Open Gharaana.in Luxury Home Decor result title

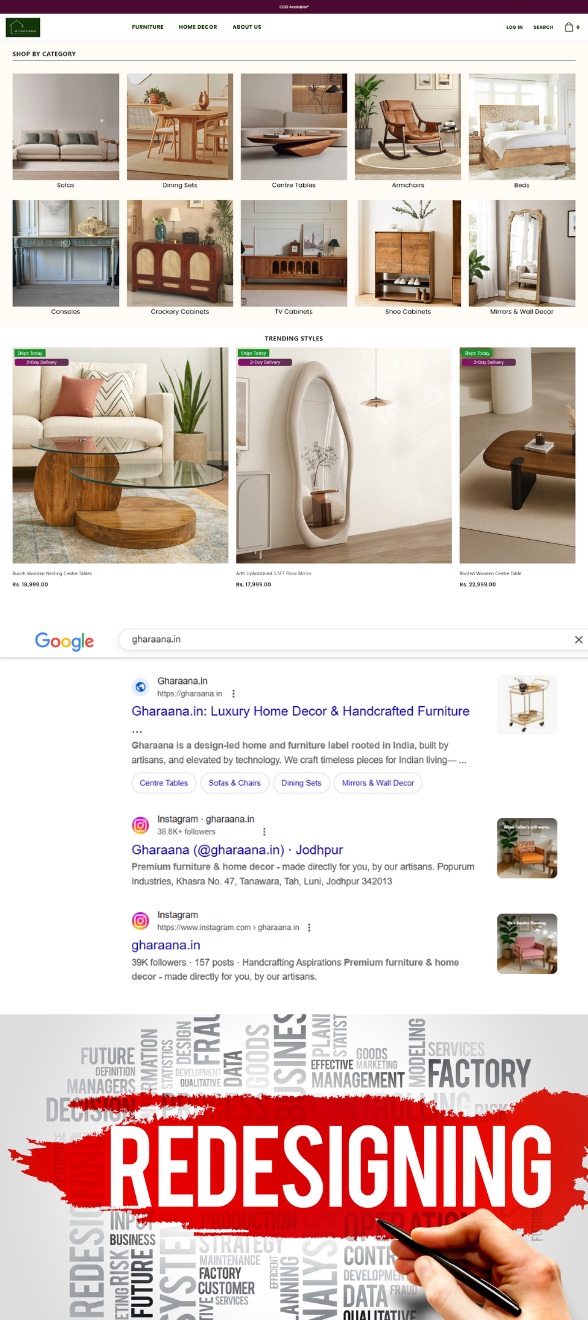(300, 711)
